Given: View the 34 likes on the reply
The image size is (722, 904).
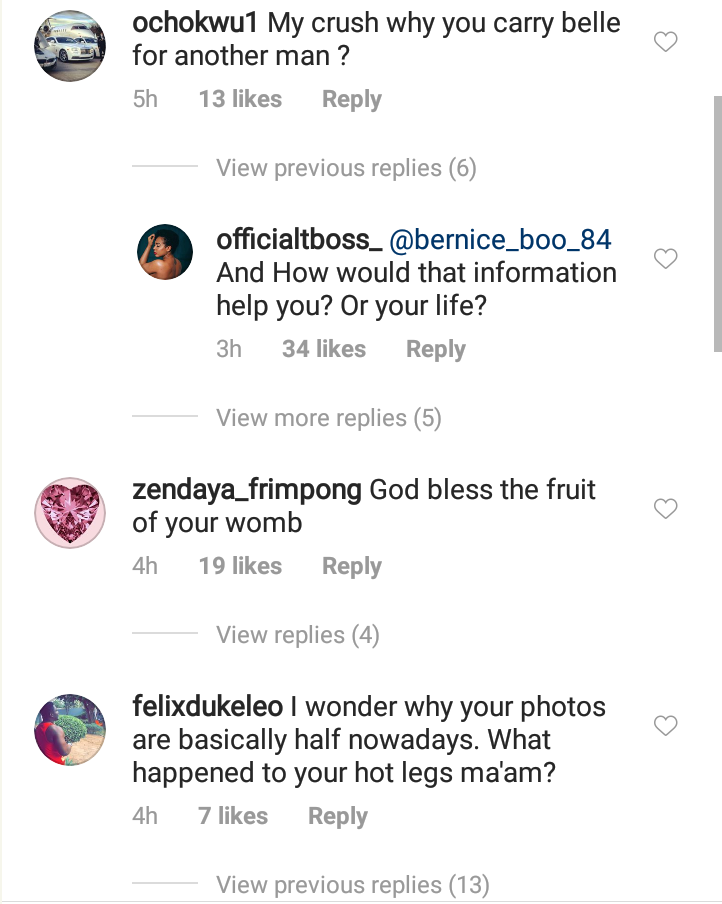Looking at the screenshot, I should click(x=324, y=350).
